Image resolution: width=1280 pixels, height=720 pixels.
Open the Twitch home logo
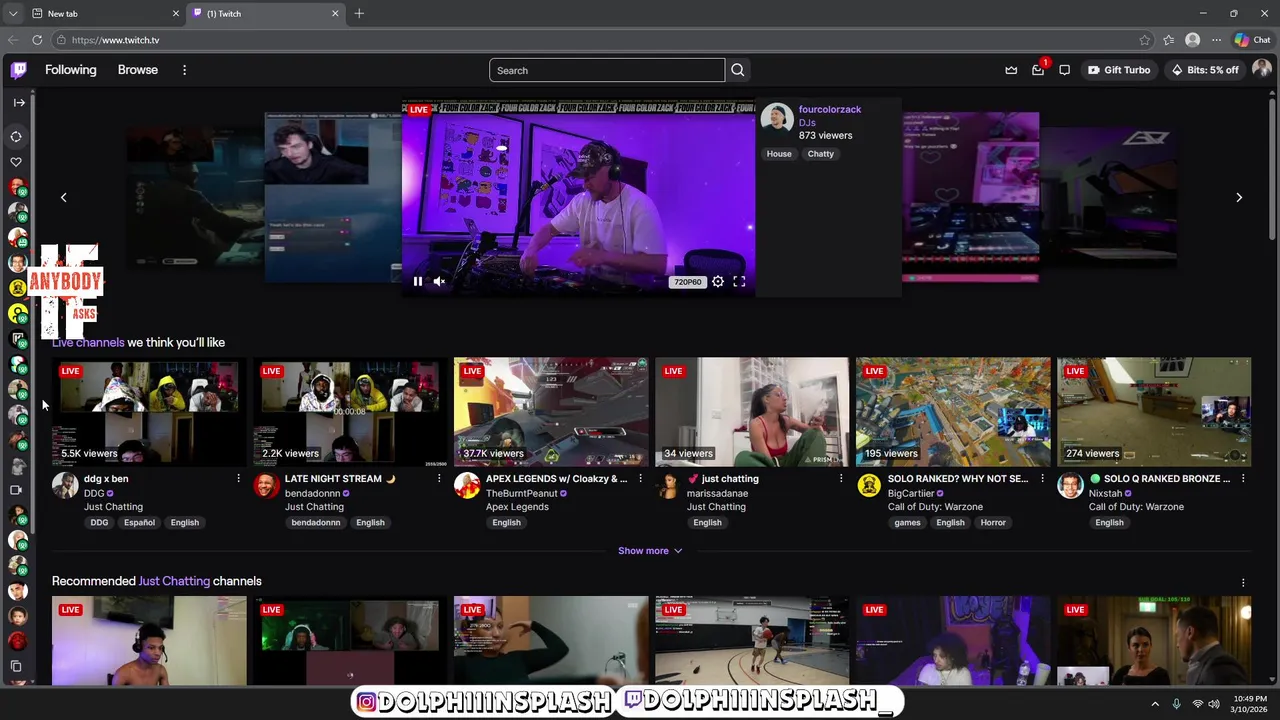pos(19,70)
